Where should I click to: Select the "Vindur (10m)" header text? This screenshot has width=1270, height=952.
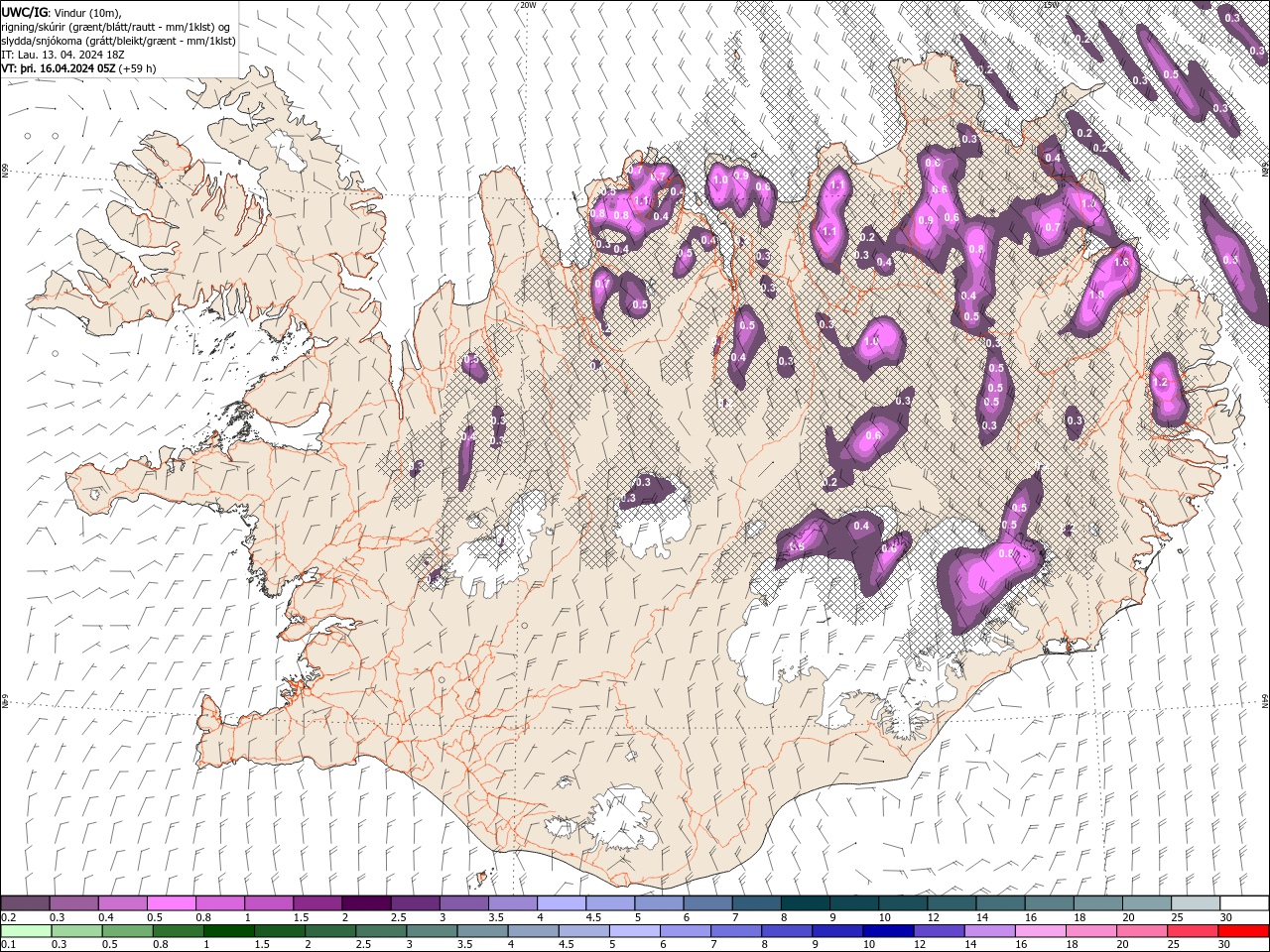(x=87, y=12)
